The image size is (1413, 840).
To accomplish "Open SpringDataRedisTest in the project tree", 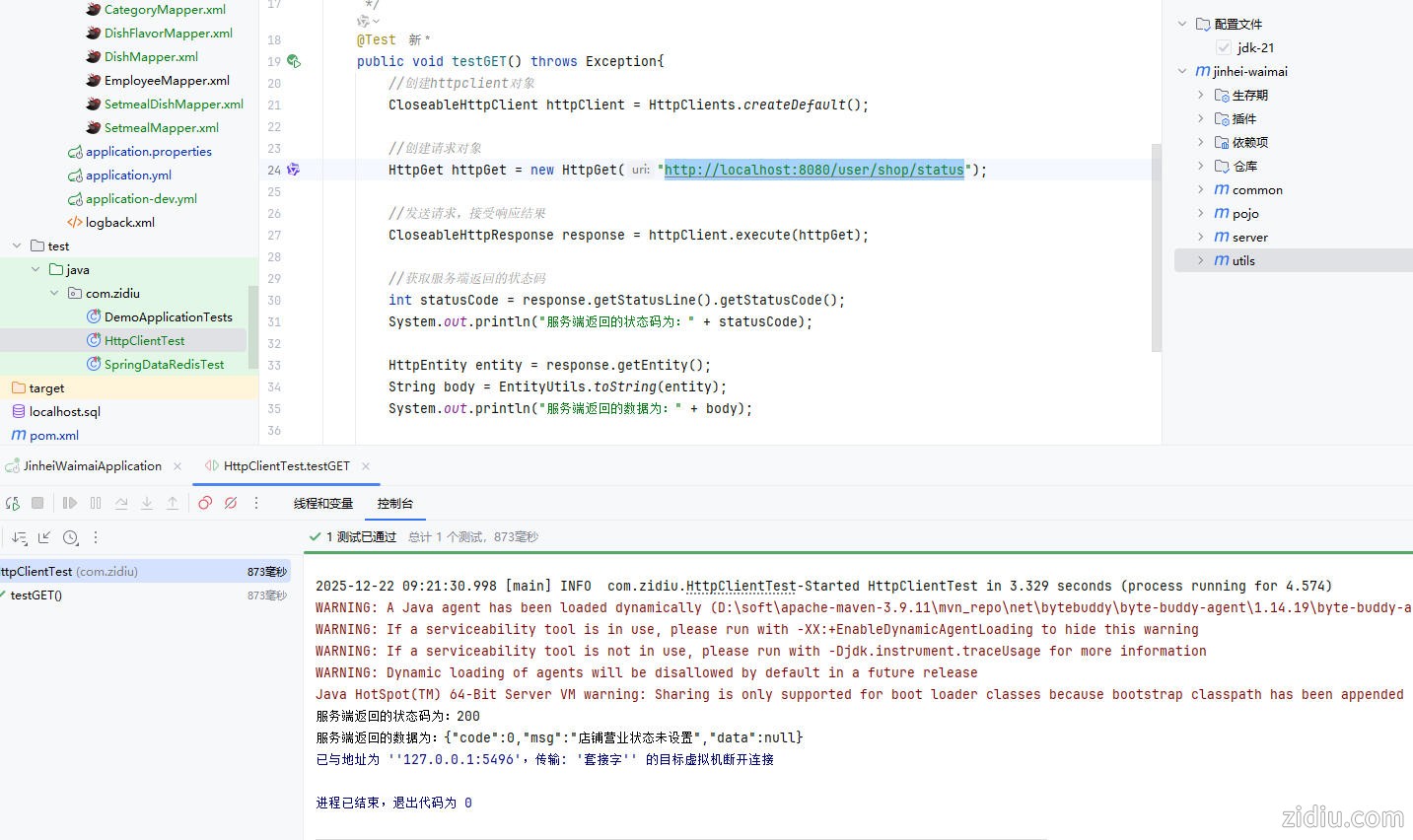I will (x=164, y=364).
